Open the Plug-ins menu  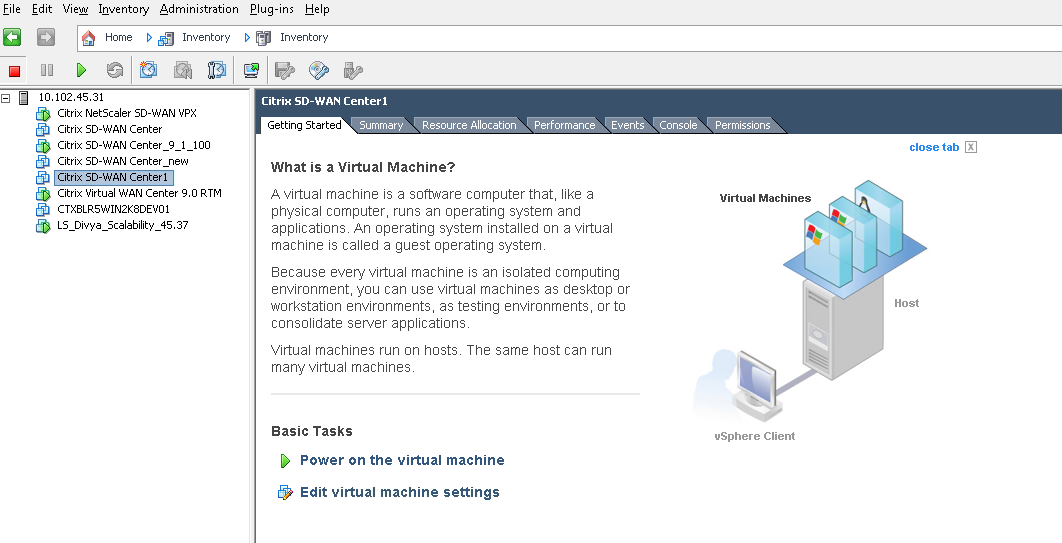tap(272, 9)
